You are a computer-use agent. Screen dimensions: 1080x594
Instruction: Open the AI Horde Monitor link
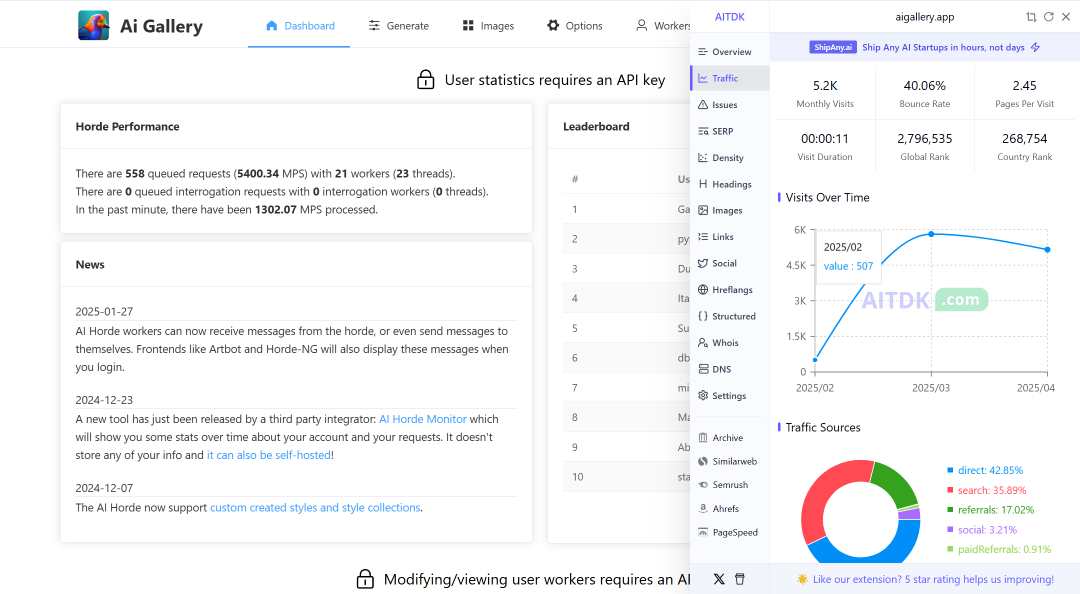point(422,419)
